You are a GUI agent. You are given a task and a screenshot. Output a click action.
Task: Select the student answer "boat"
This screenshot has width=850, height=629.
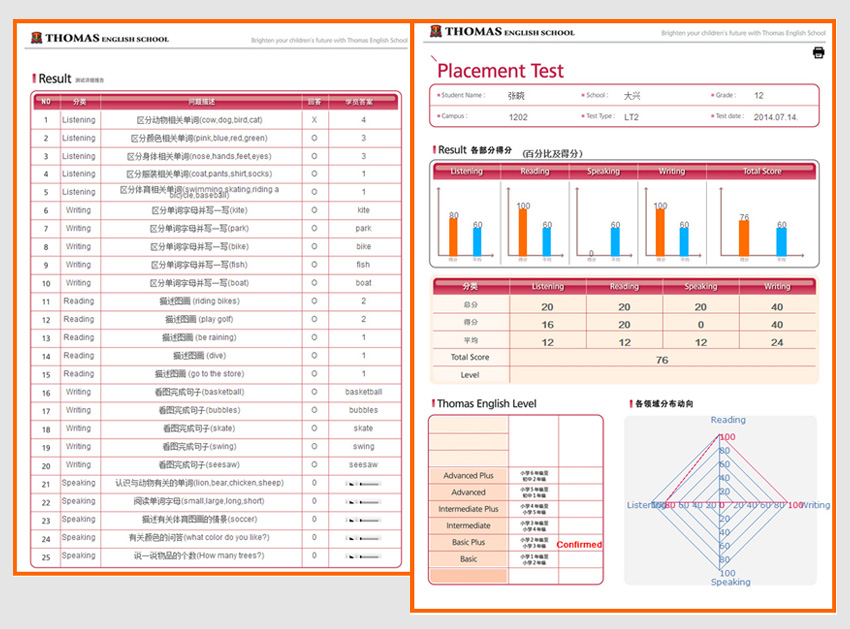[x=363, y=283]
